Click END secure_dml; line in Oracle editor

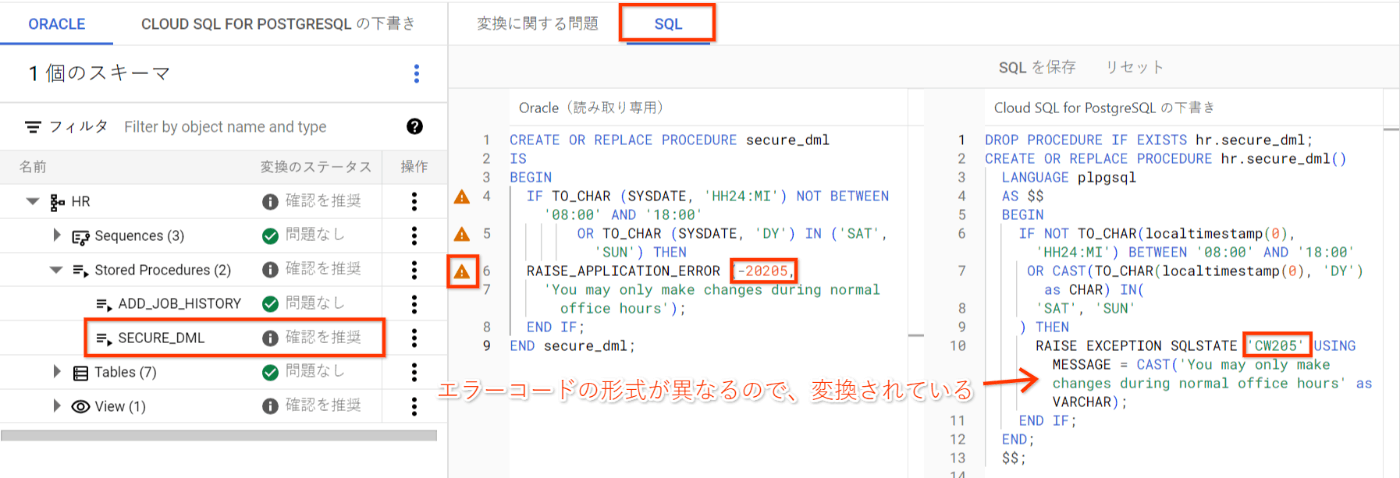572,346
